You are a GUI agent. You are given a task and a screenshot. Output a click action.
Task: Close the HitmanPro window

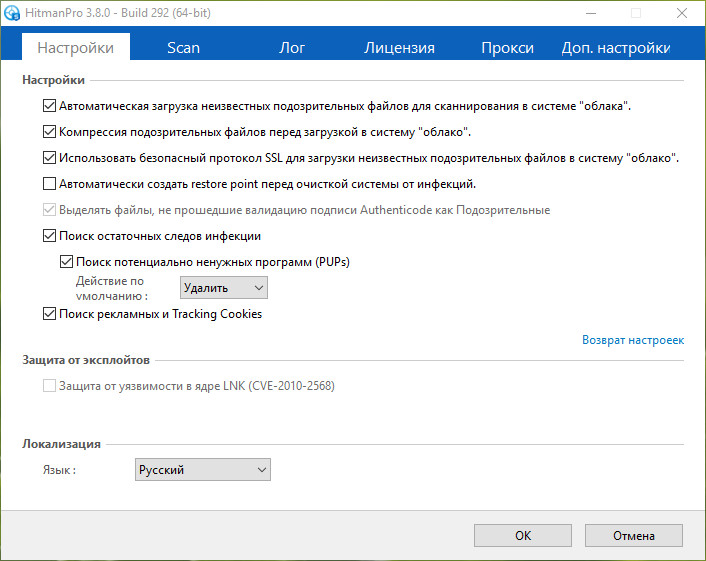682,13
